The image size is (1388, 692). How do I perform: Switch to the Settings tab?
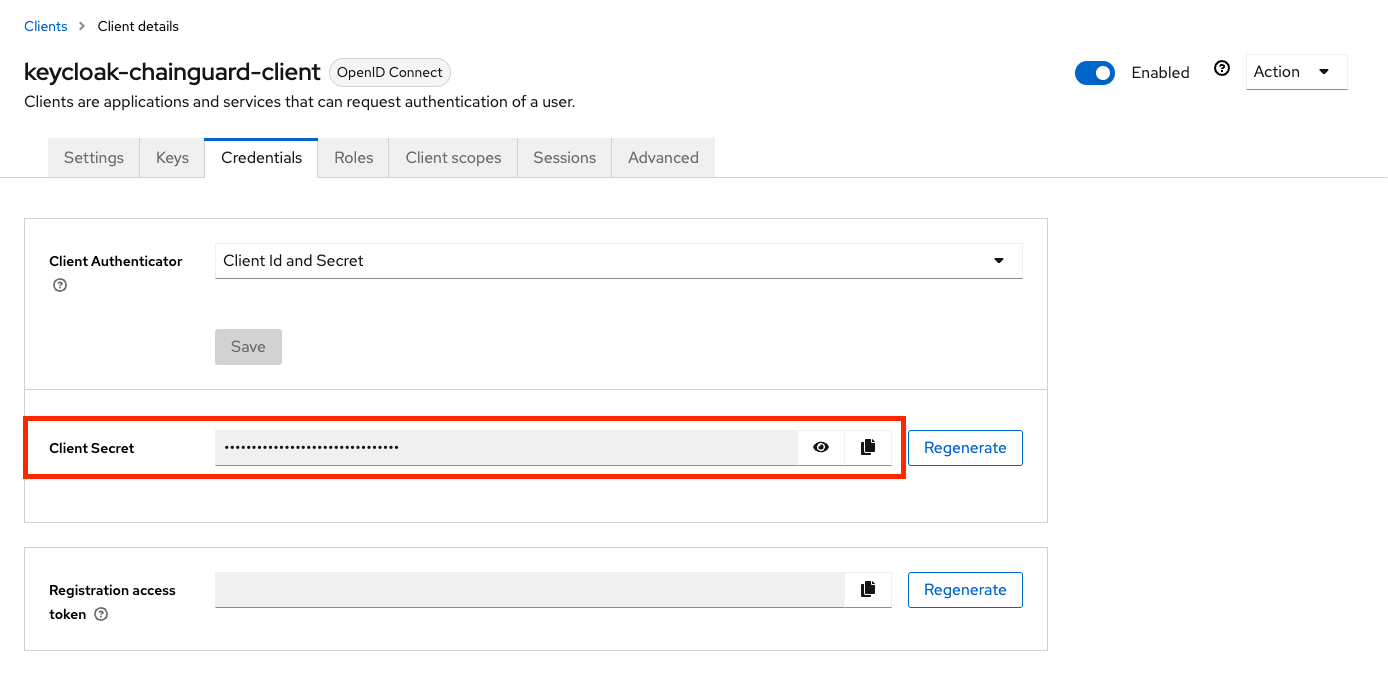(x=93, y=157)
